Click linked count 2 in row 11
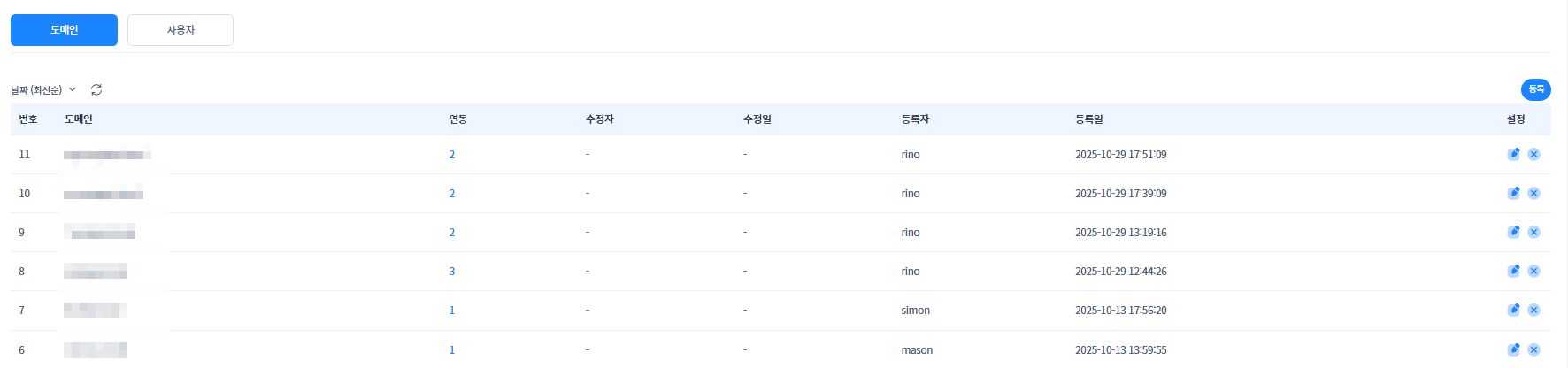This screenshot has width=1568, height=368. point(451,155)
